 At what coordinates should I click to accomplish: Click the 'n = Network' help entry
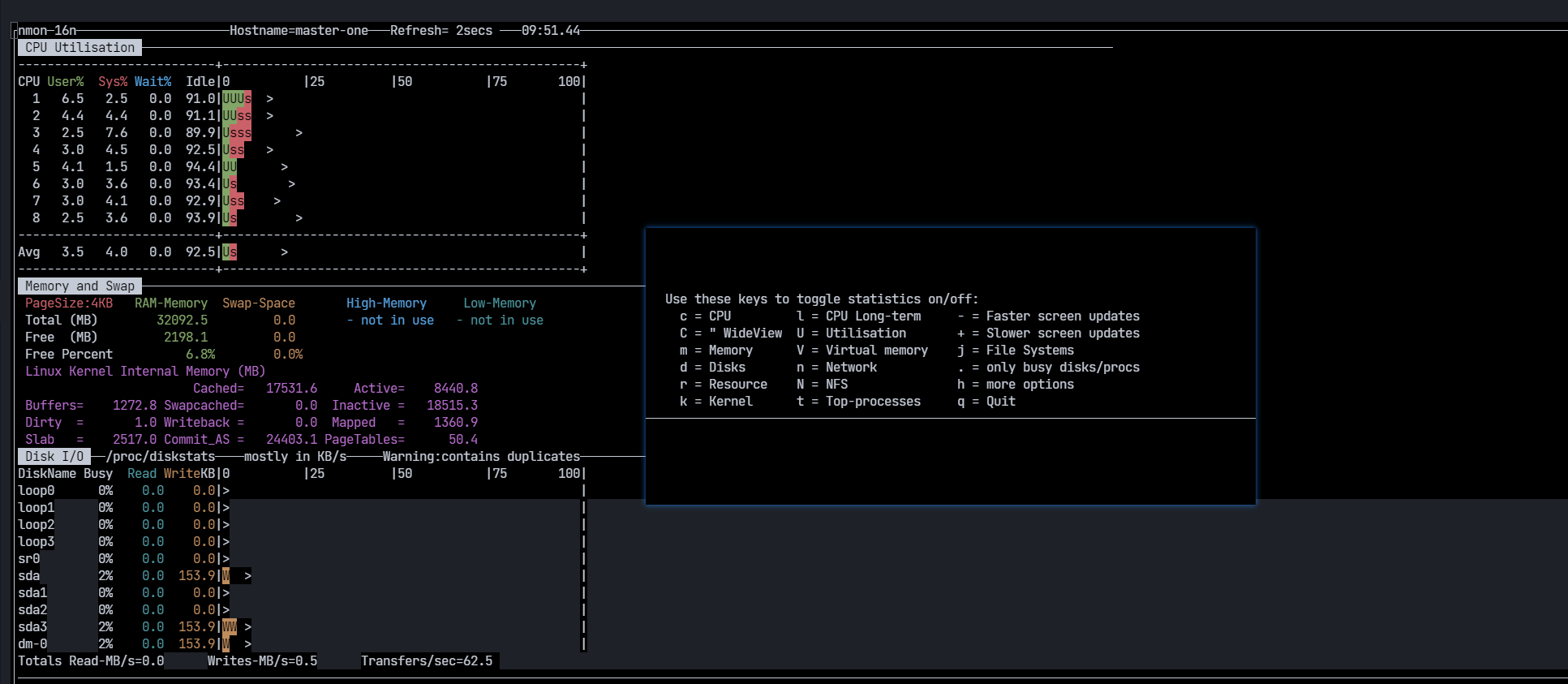[836, 367]
